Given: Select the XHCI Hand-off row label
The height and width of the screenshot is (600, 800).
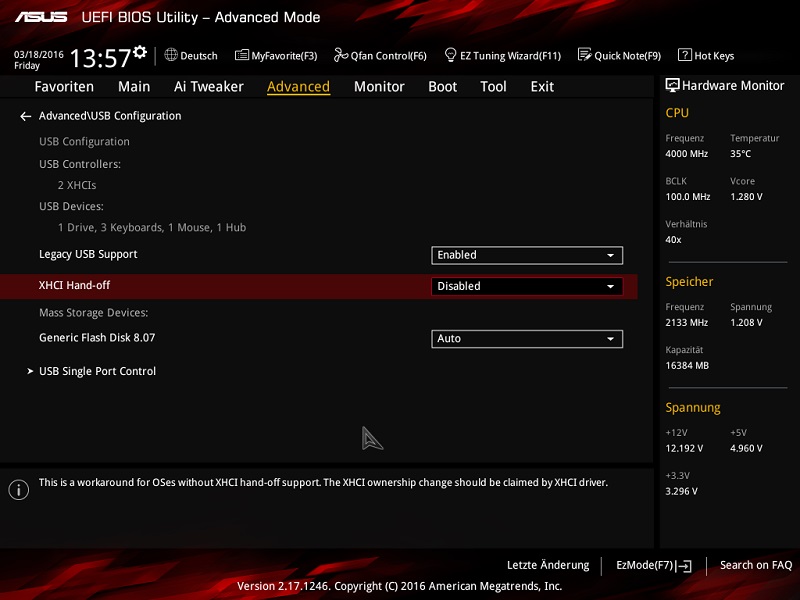Looking at the screenshot, I should [74, 285].
